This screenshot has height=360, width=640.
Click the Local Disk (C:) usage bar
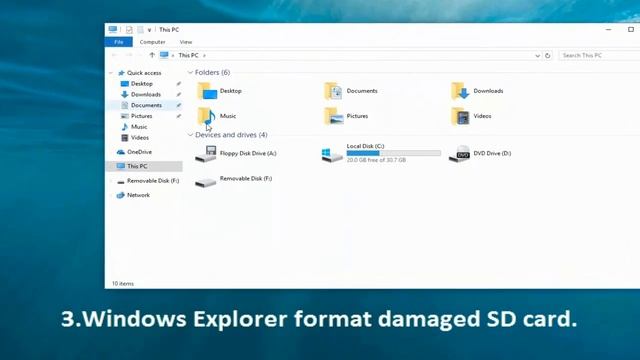tap(393, 153)
